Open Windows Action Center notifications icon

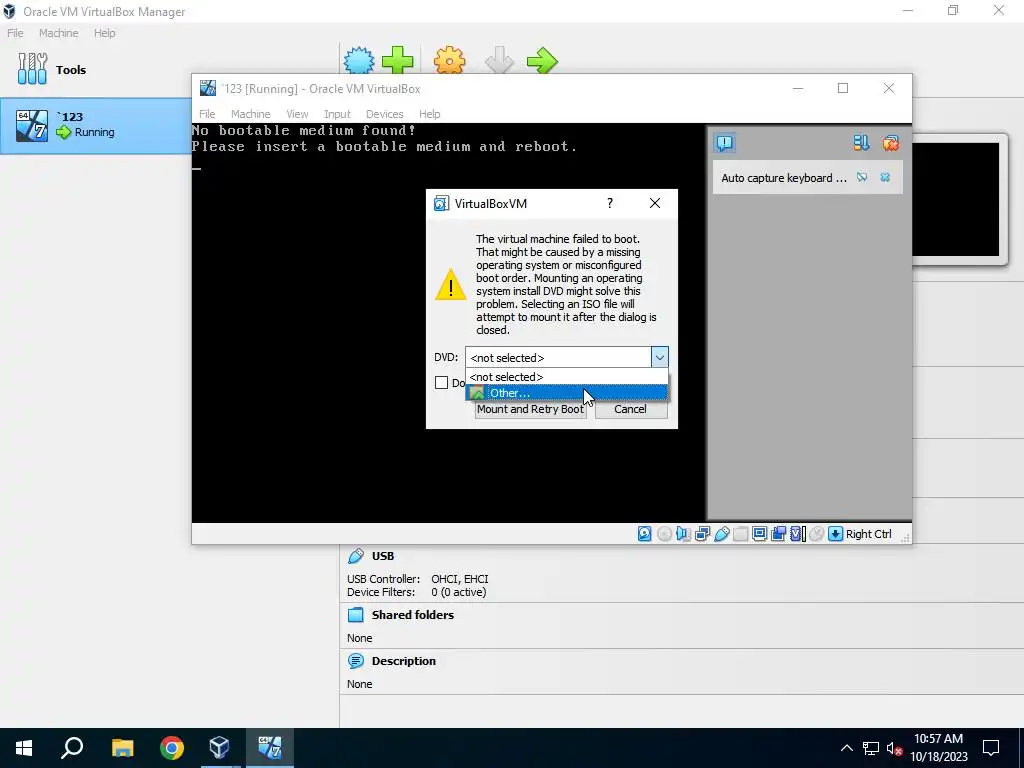(991, 748)
